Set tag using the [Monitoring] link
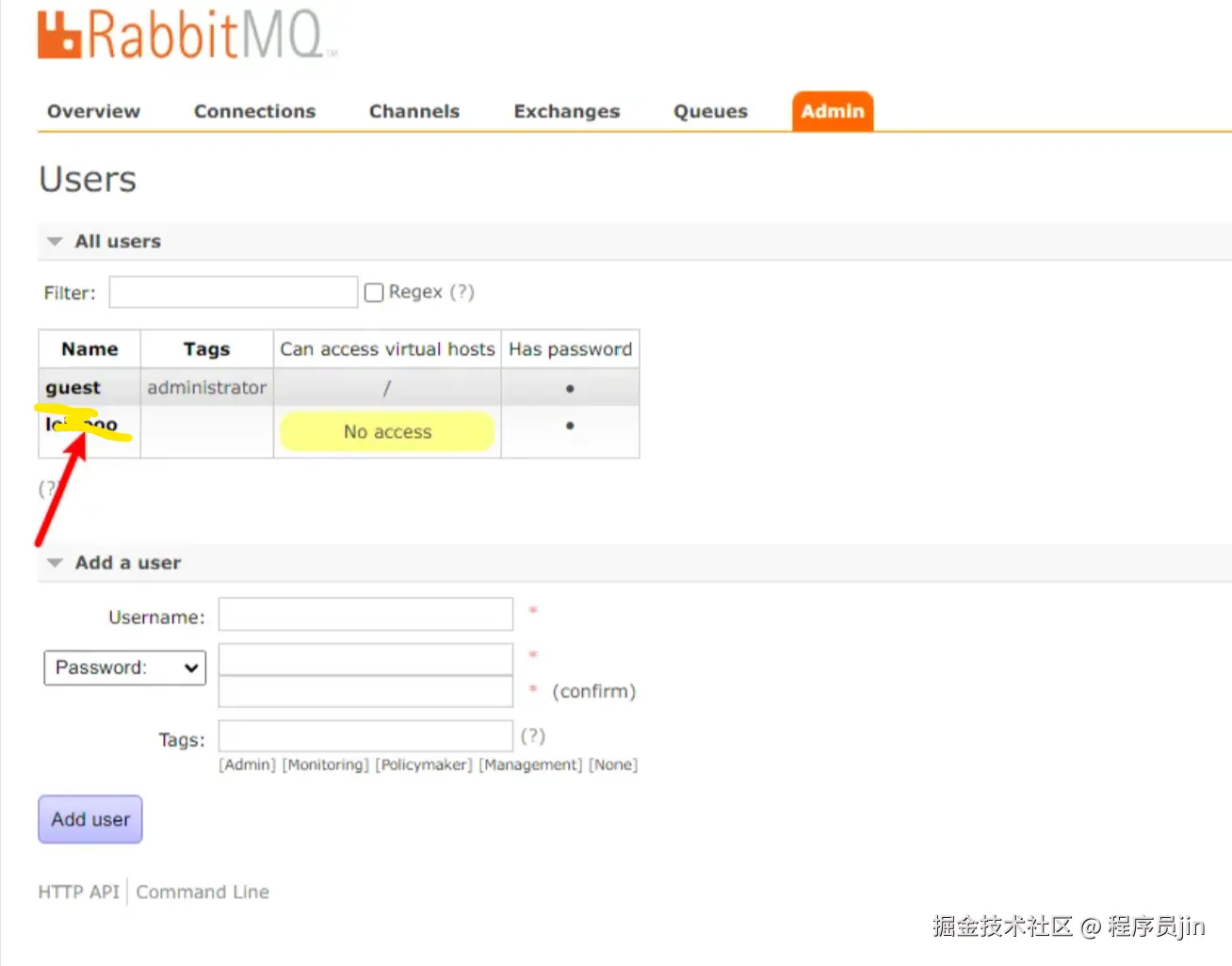The image size is (1232, 966). [326, 765]
